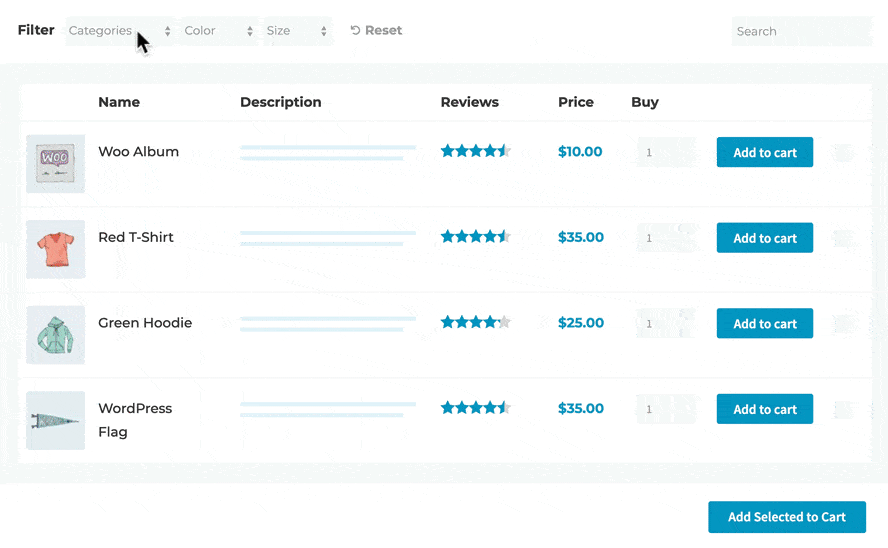Click the Woo Album description text lines

[x=328, y=152]
